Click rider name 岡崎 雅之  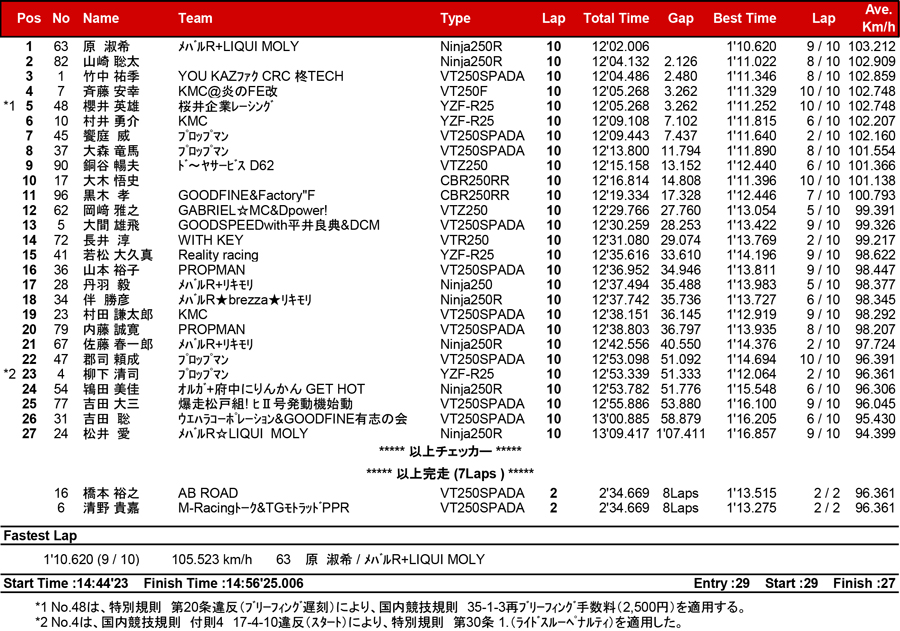[x=111, y=211]
